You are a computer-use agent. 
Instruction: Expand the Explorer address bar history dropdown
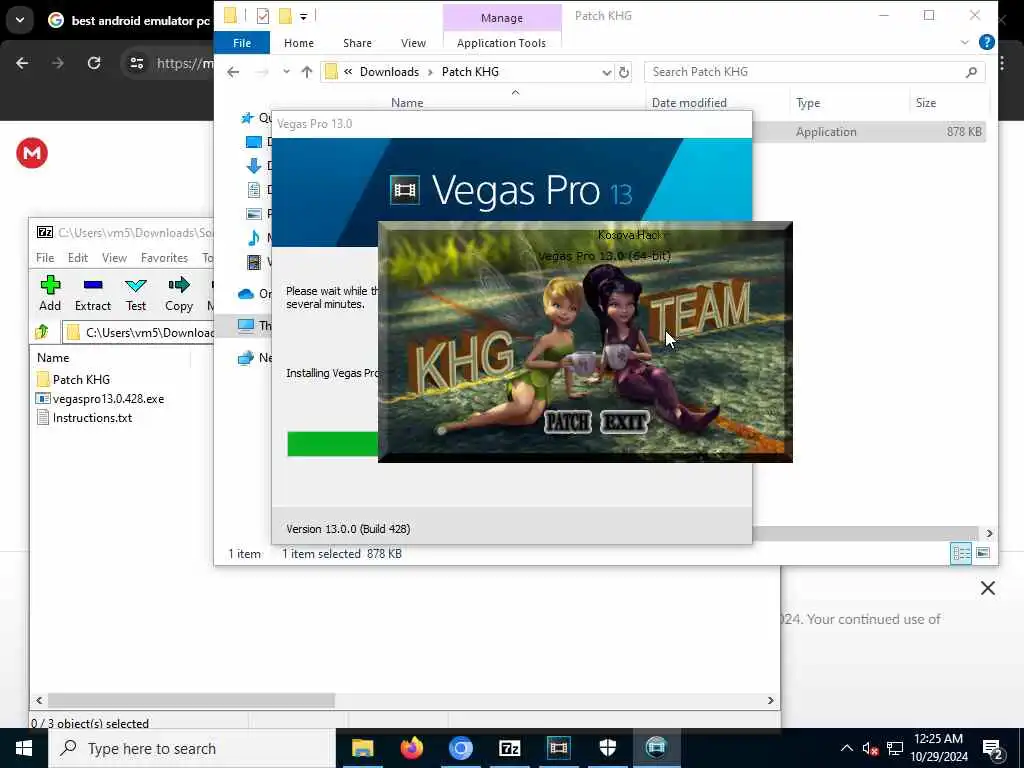pos(606,72)
